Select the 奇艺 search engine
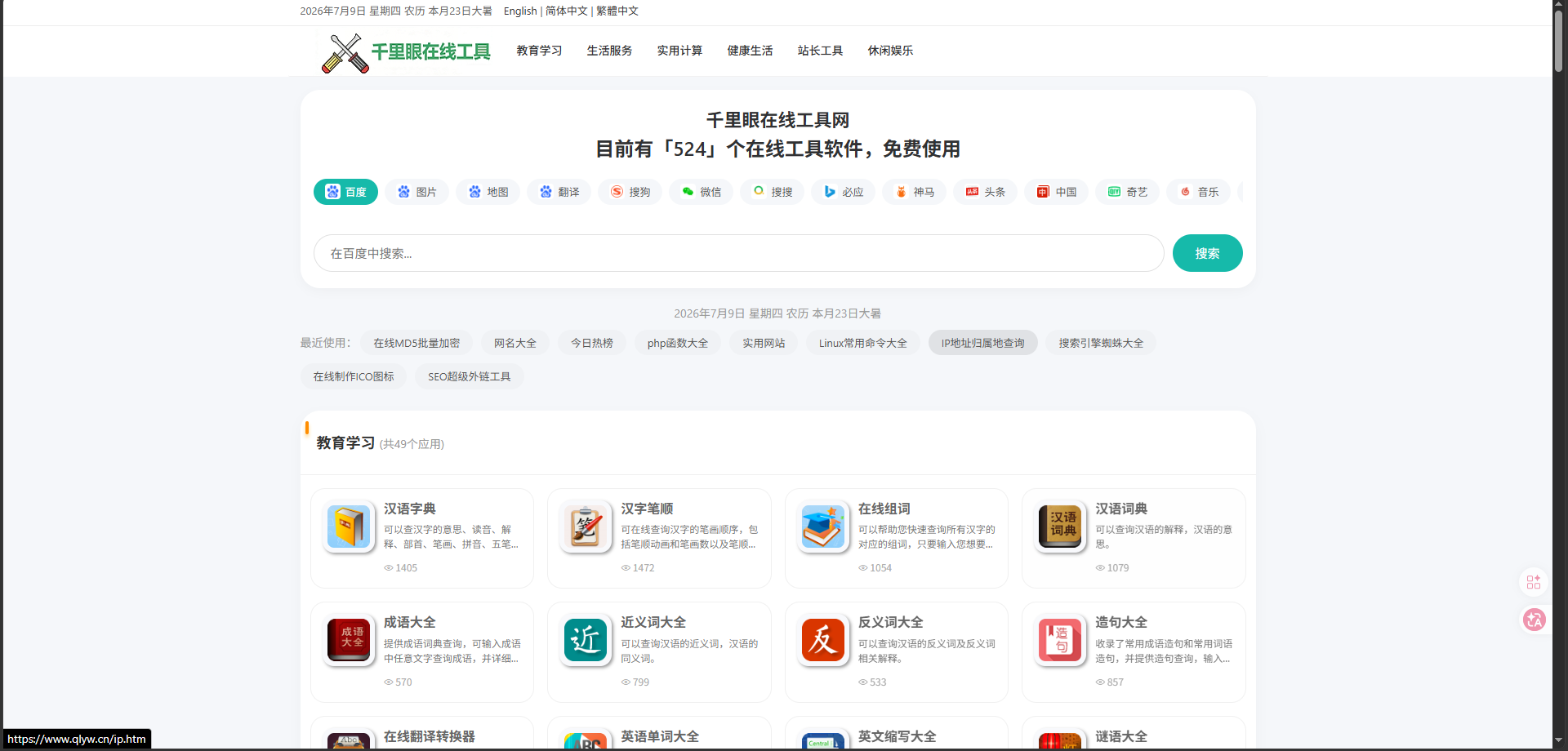This screenshot has width=1568, height=751. coord(1127,192)
